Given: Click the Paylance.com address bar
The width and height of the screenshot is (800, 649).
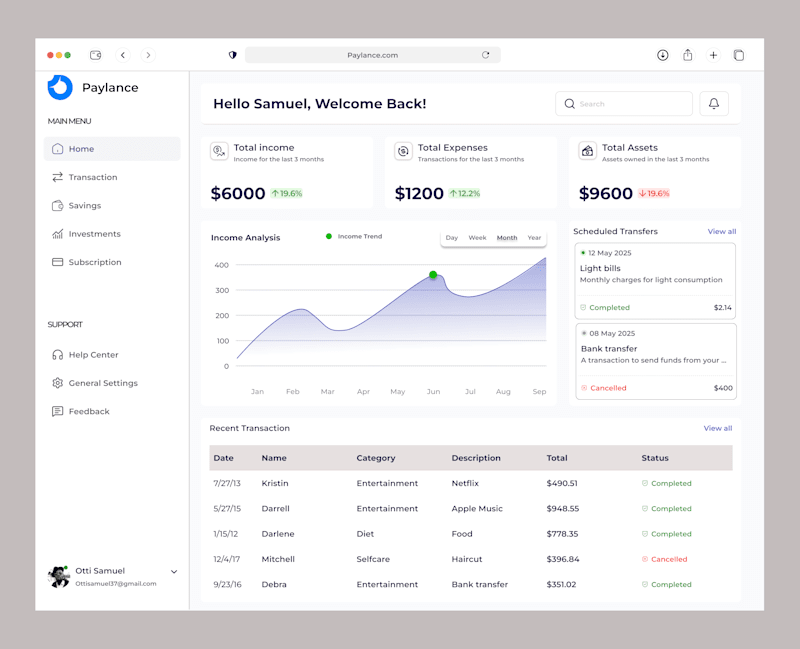Looking at the screenshot, I should click(x=372, y=55).
